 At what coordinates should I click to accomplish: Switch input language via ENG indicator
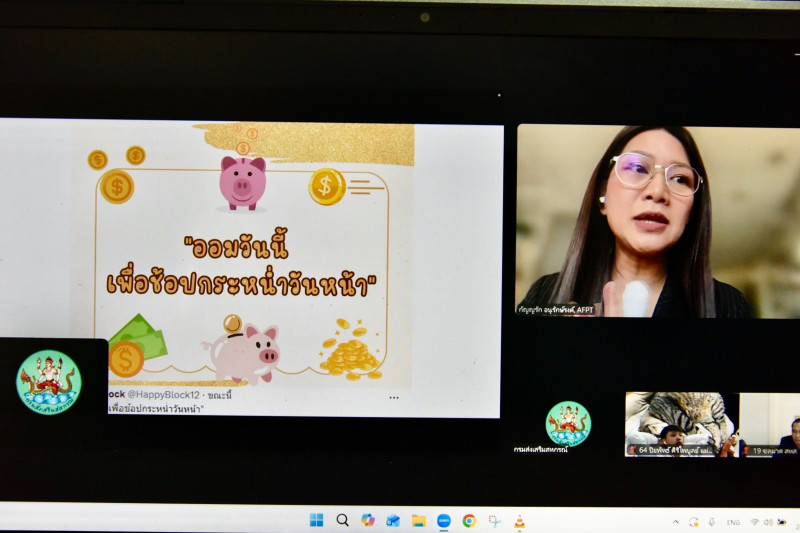click(733, 521)
